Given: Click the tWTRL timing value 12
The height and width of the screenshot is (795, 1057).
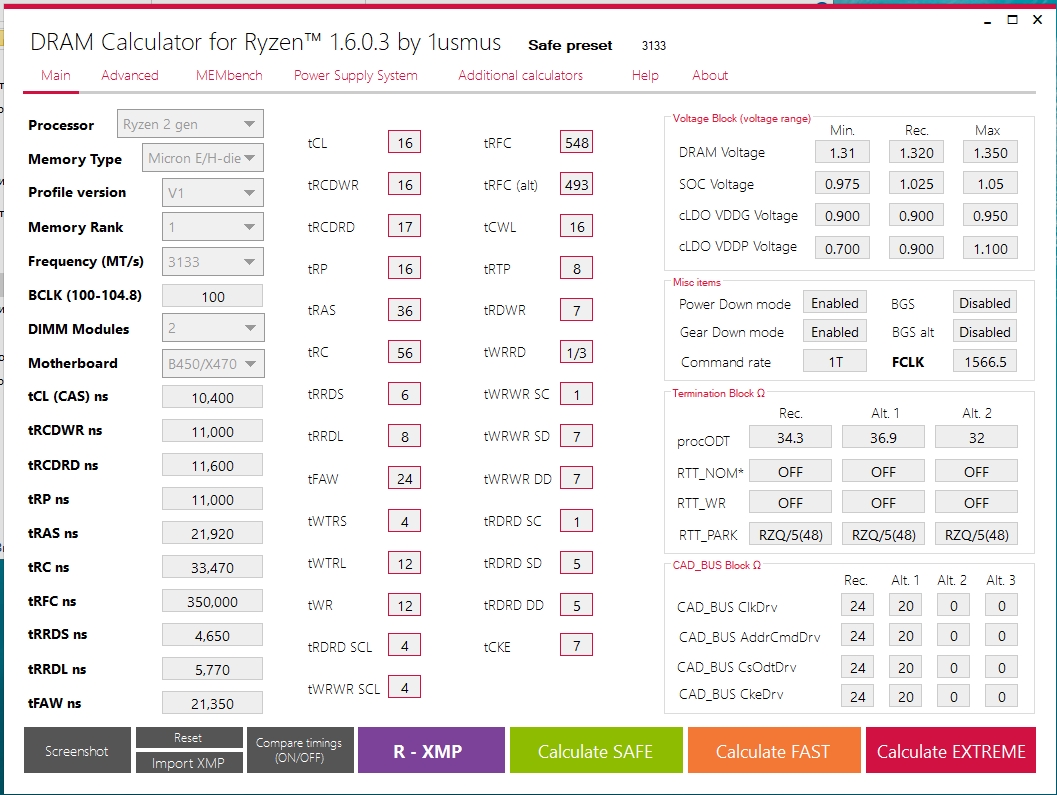Looking at the screenshot, I should pos(404,562).
